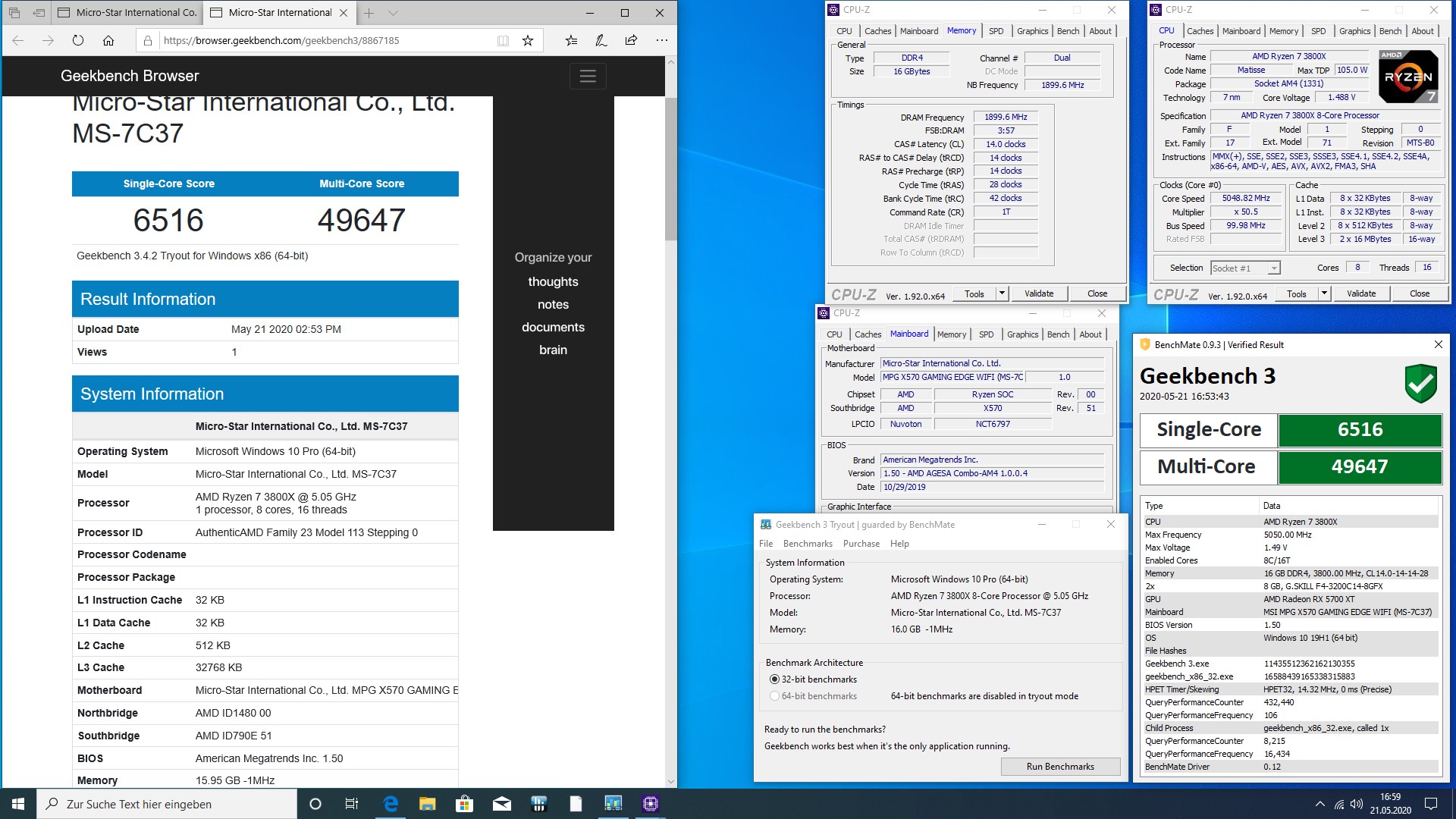This screenshot has height=819, width=1456.
Task: Open File menu in Geekbench 3 Tryout
Action: (x=766, y=544)
